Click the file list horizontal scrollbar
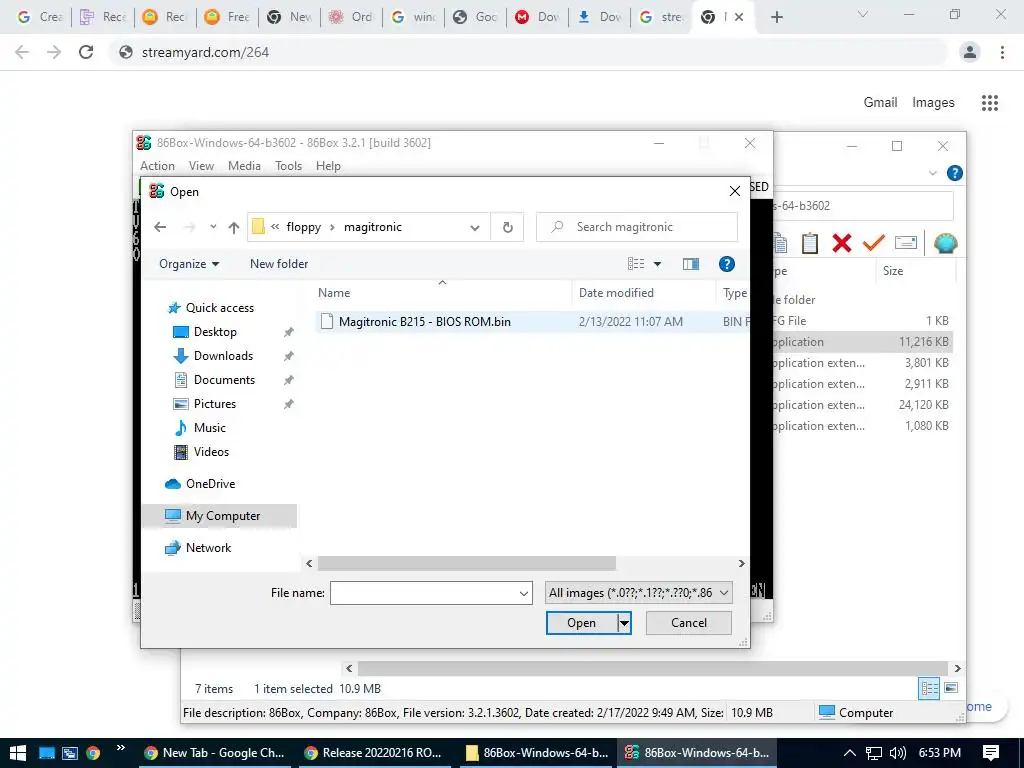 (x=467, y=564)
